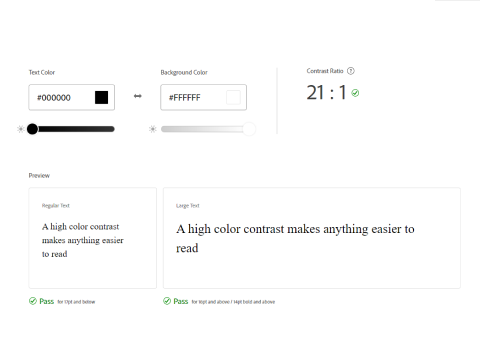The width and height of the screenshot is (480, 364).
Task: Click the #000000 text color field
Action: (x=72, y=97)
